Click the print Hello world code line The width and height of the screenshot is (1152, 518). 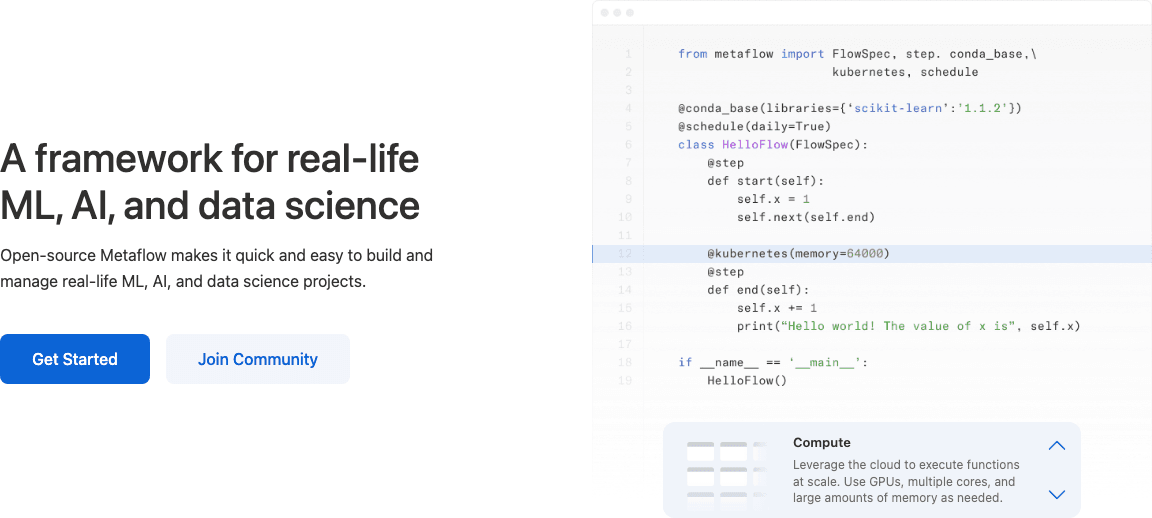point(909,326)
